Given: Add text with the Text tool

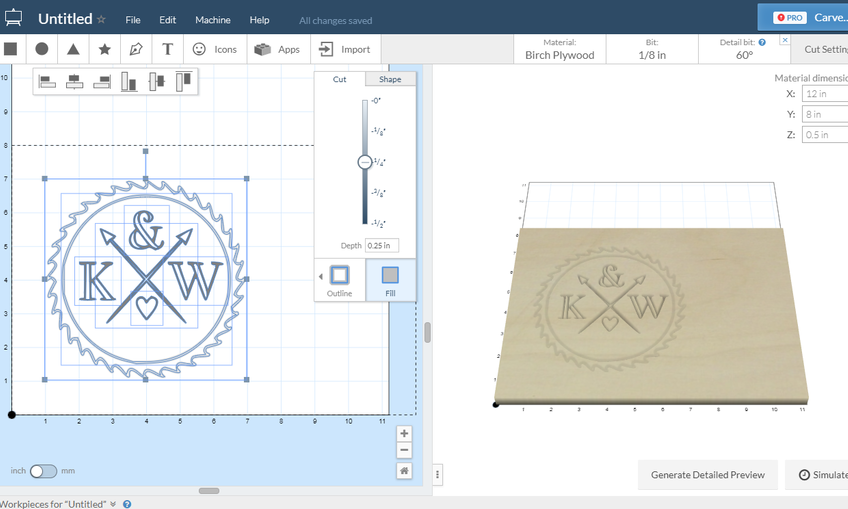Looking at the screenshot, I should pyautogui.click(x=167, y=49).
